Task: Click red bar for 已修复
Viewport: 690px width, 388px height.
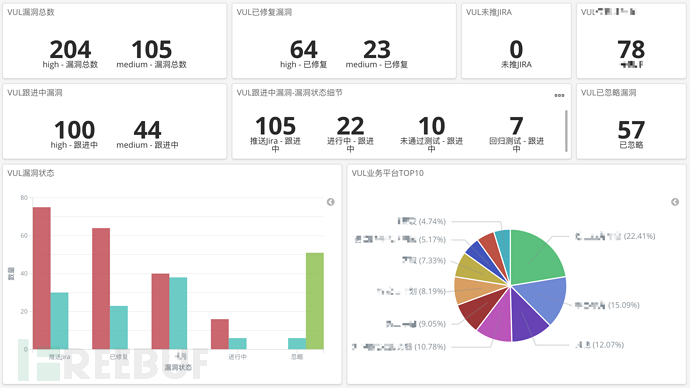Action: point(101,289)
